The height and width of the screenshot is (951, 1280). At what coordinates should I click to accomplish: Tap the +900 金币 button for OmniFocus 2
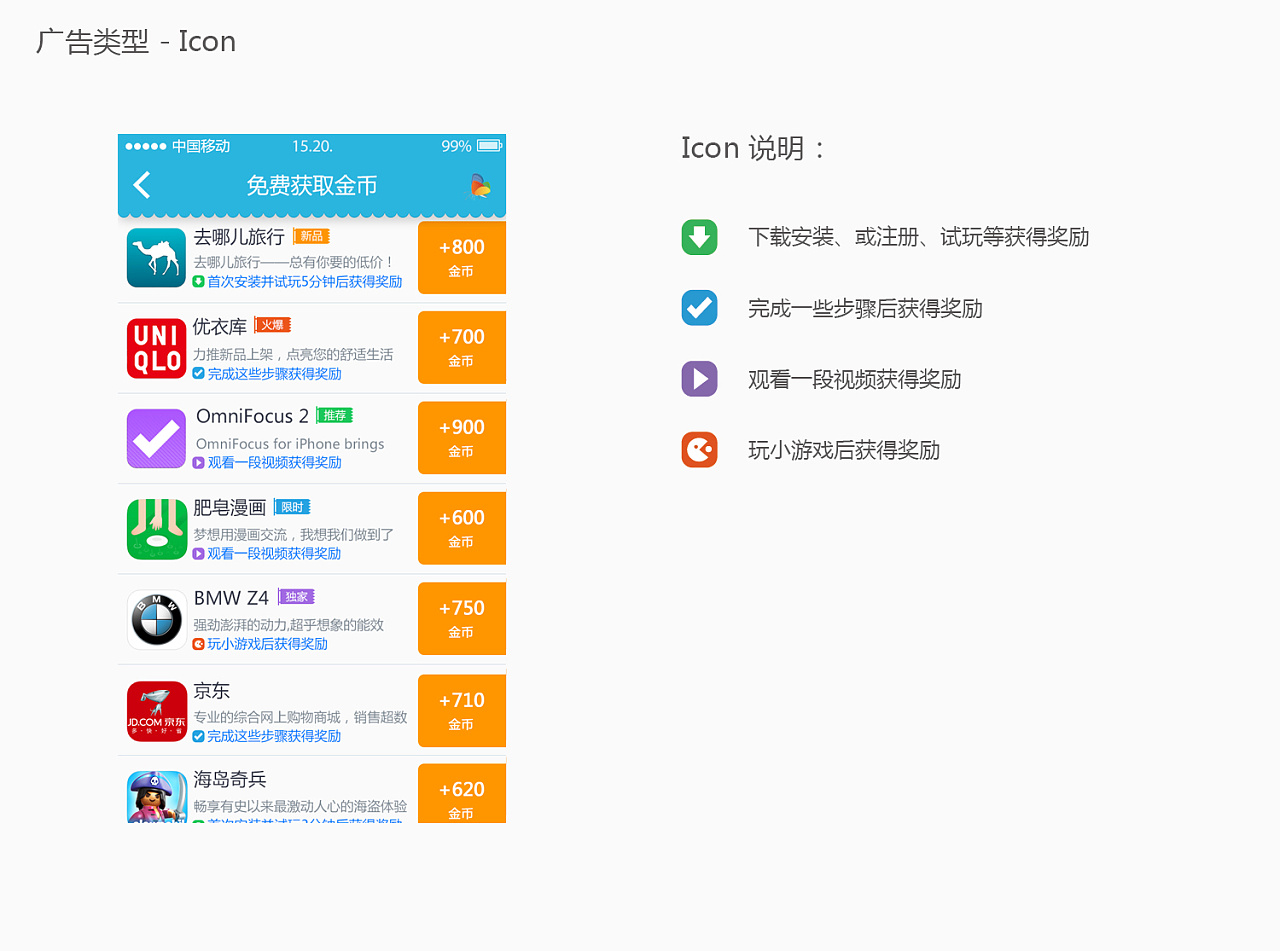tap(461, 438)
